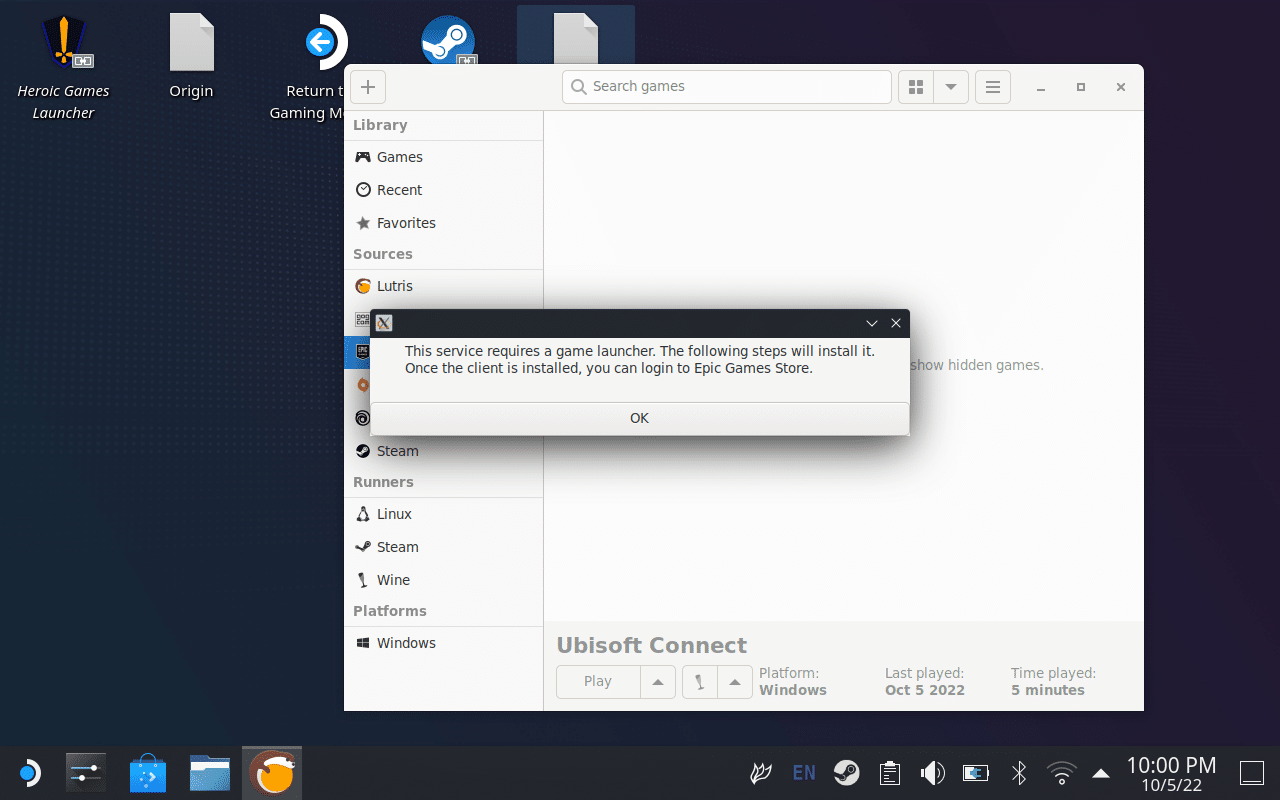1280x800 pixels.
Task: Select the Windows platform
Action: tap(444, 643)
